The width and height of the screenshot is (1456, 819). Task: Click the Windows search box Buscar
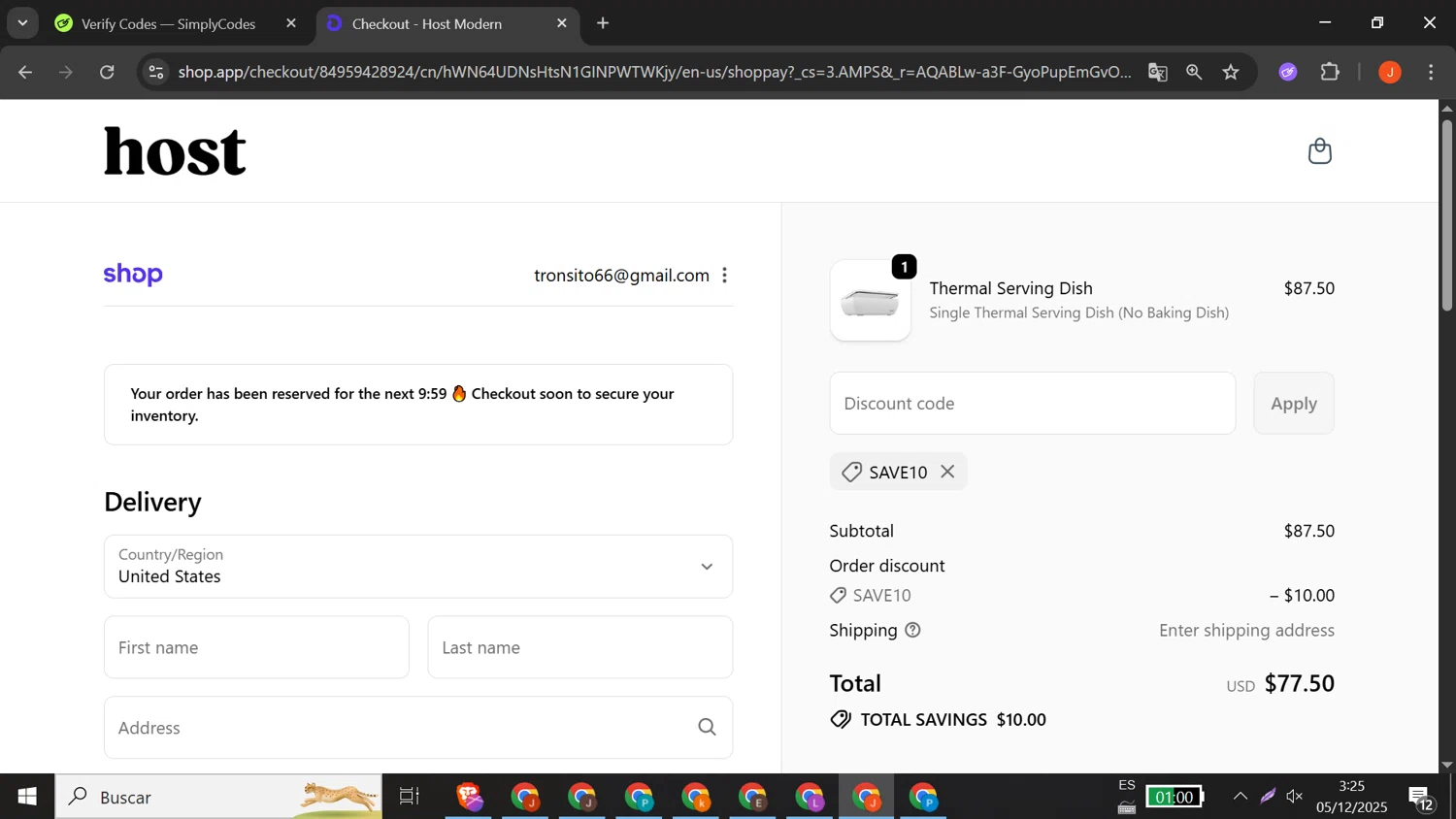(x=218, y=797)
